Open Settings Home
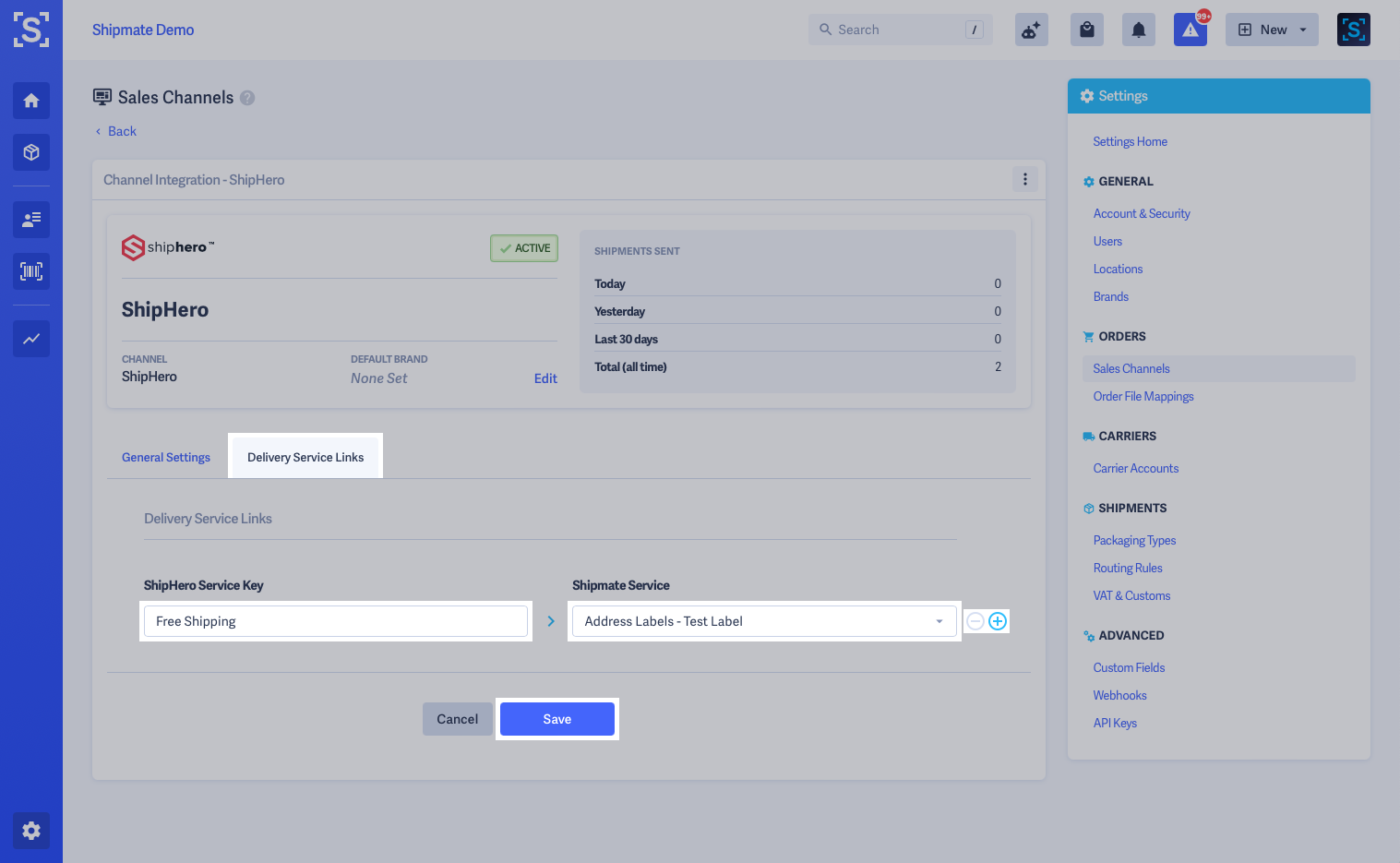Screen dimensions: 1400x863 click(x=1130, y=141)
